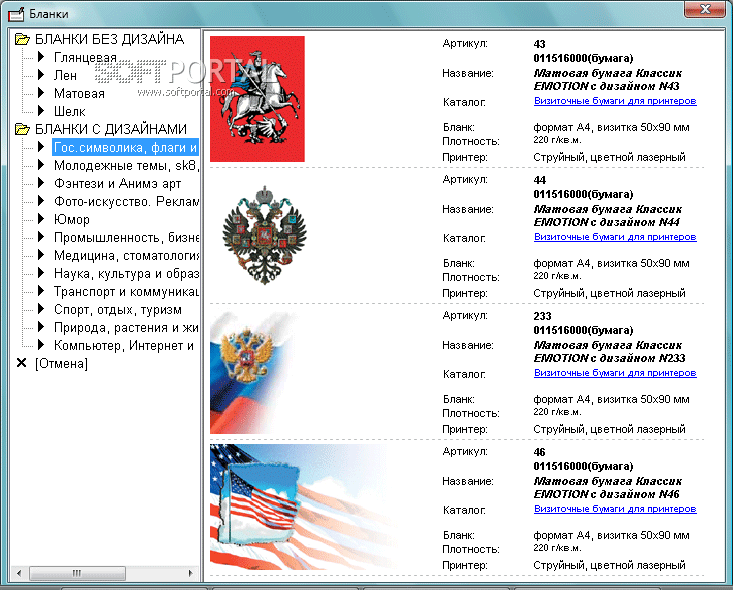Click the tree panel scroll left arrow
Image resolution: width=733 pixels, height=590 pixels.
click(x=19, y=573)
